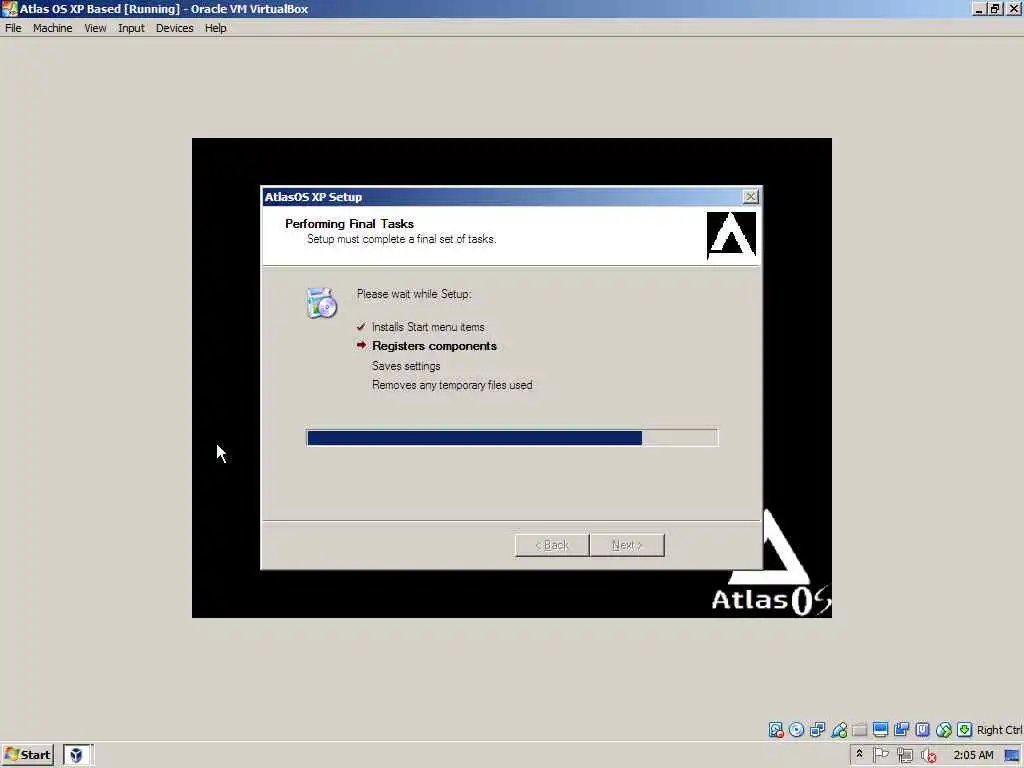1024x768 pixels.
Task: Click the optical disk indicator icon
Action: point(796,729)
